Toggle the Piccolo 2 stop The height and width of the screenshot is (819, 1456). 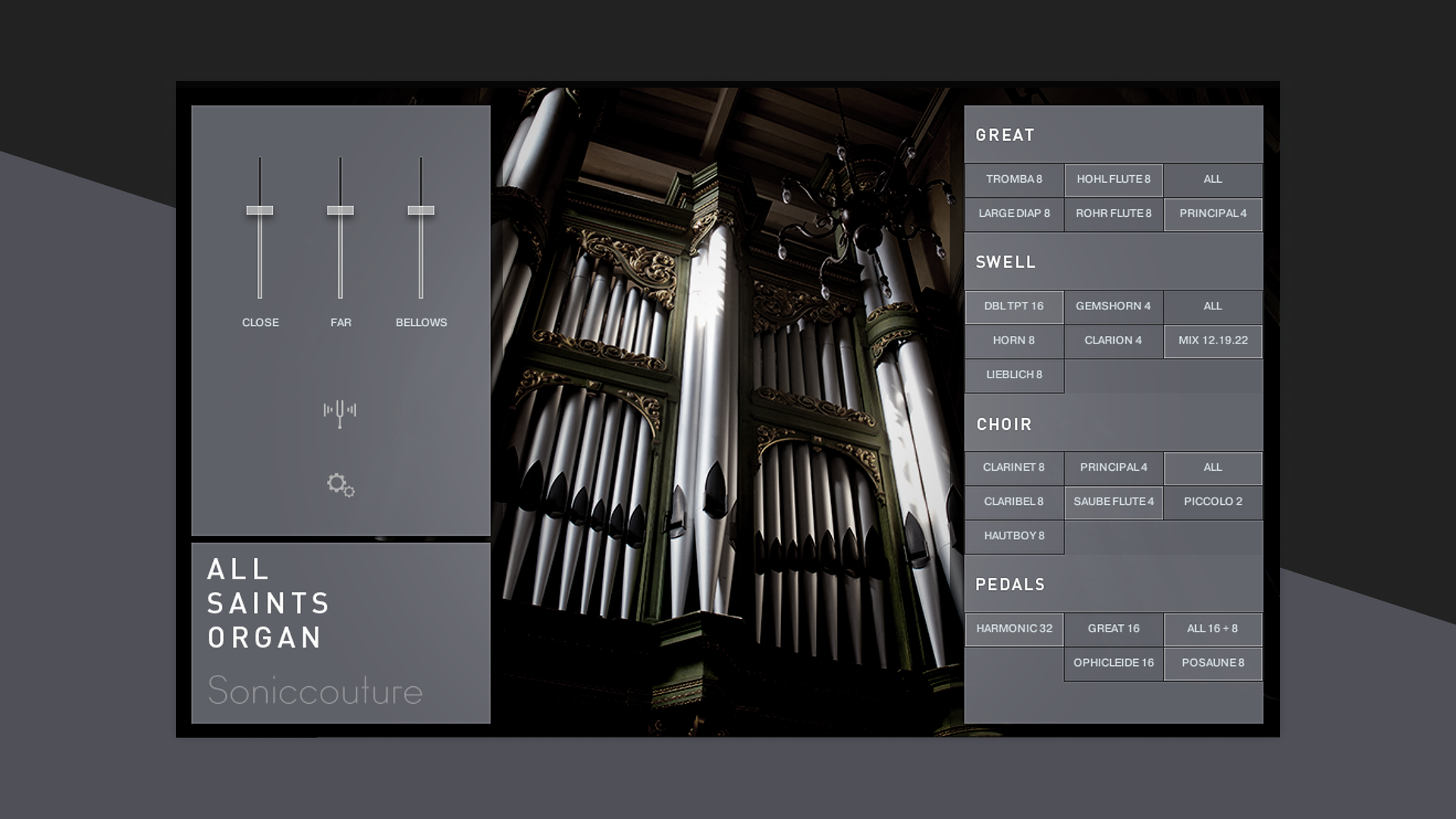[x=1212, y=502]
